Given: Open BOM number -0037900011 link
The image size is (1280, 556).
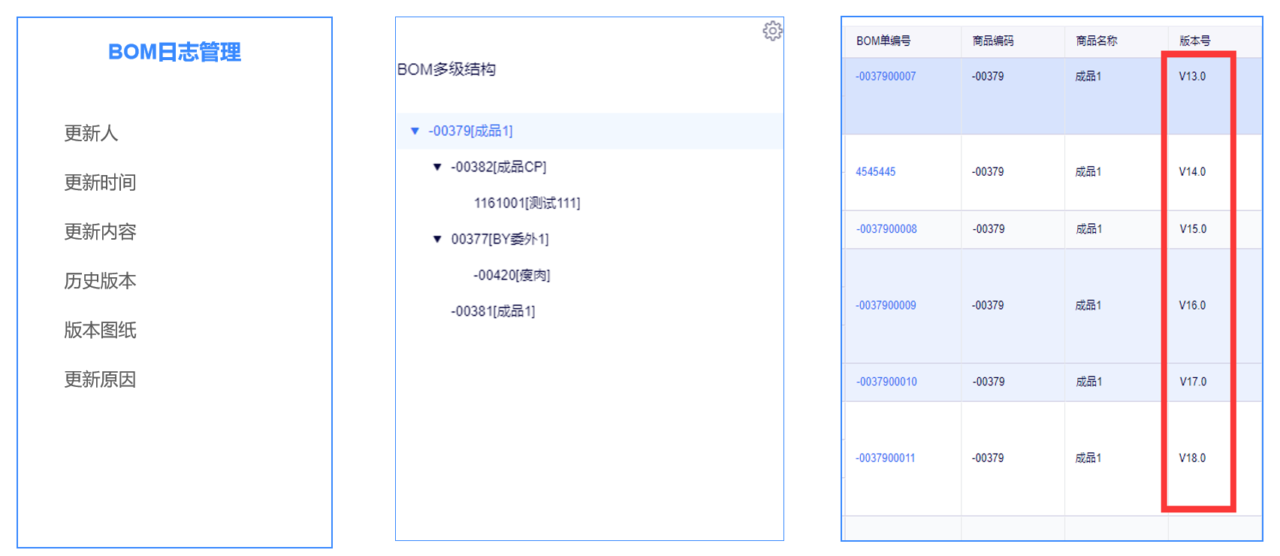Looking at the screenshot, I should tap(886, 458).
